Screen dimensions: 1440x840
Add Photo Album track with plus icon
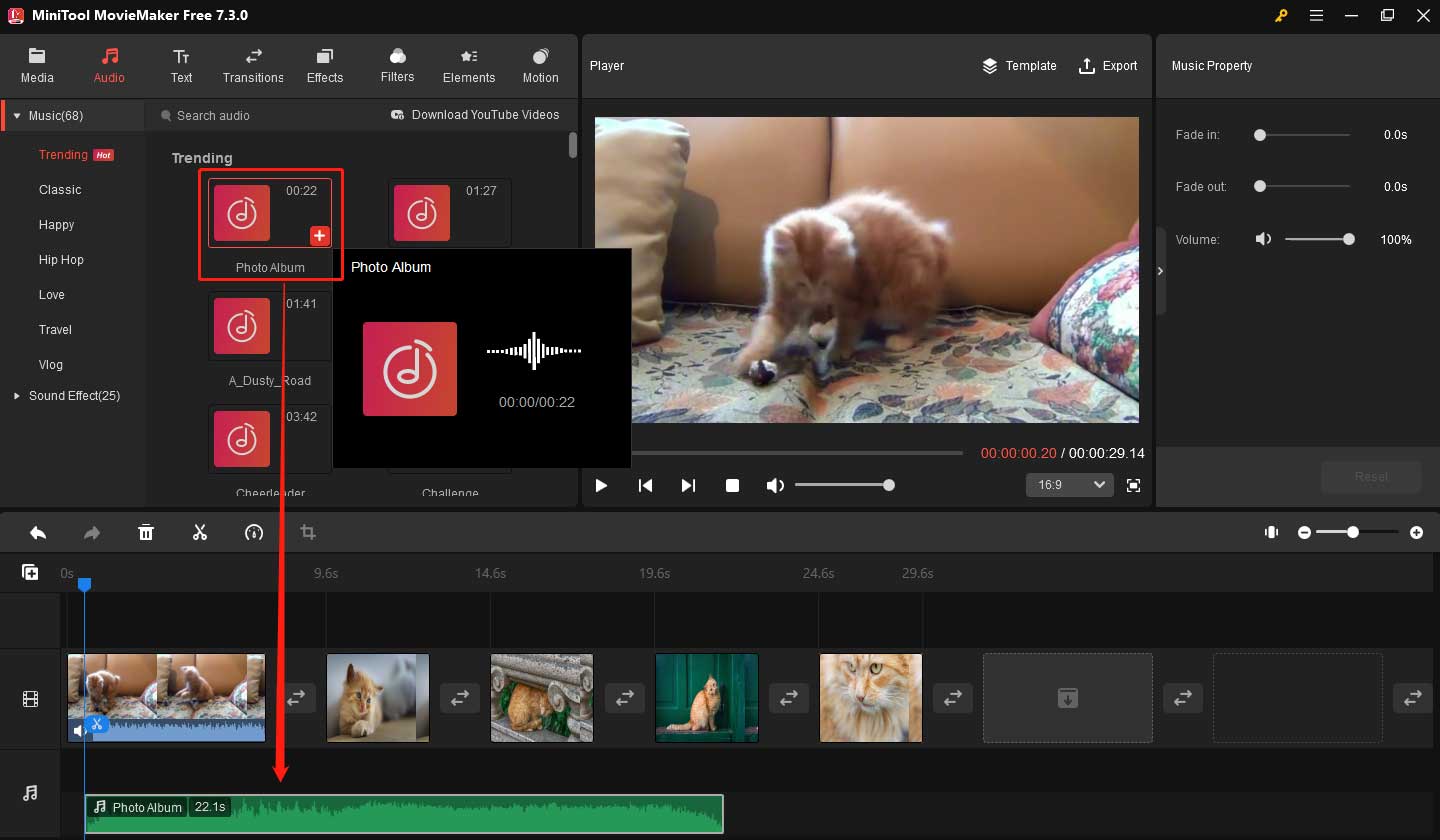tap(319, 236)
